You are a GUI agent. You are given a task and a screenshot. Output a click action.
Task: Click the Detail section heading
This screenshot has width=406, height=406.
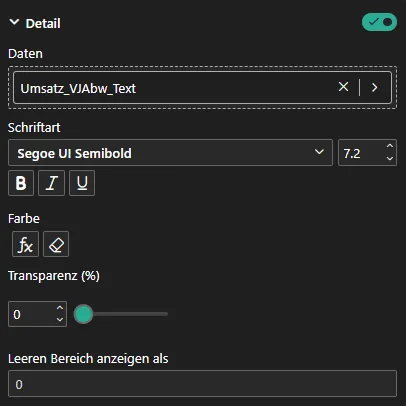(x=43, y=23)
